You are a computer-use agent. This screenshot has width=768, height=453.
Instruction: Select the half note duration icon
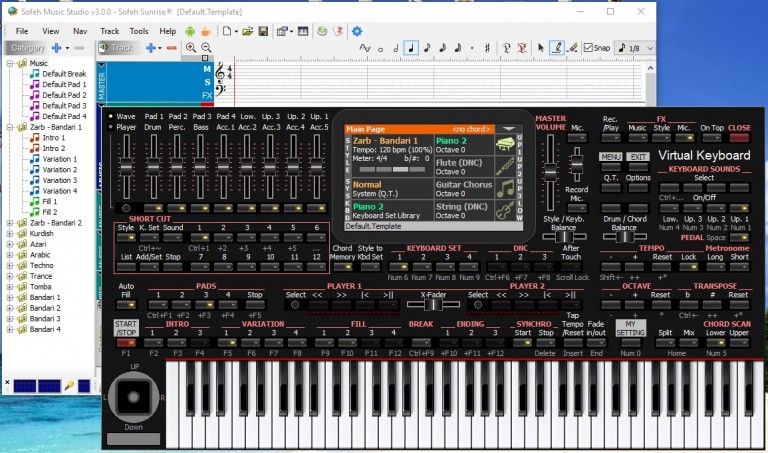coord(396,48)
